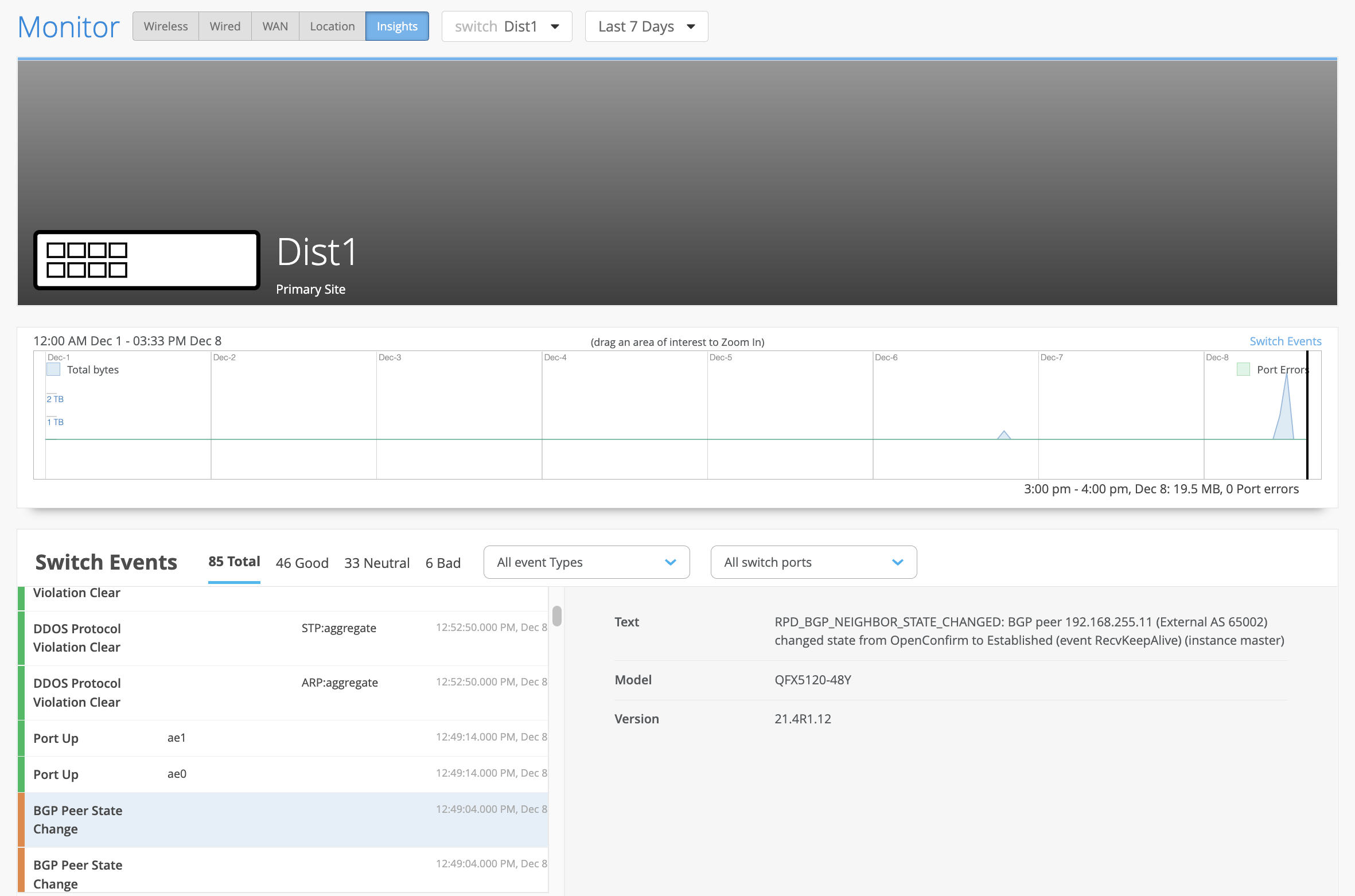
Task: Click the Dist1 switch device icon
Action: 146,260
